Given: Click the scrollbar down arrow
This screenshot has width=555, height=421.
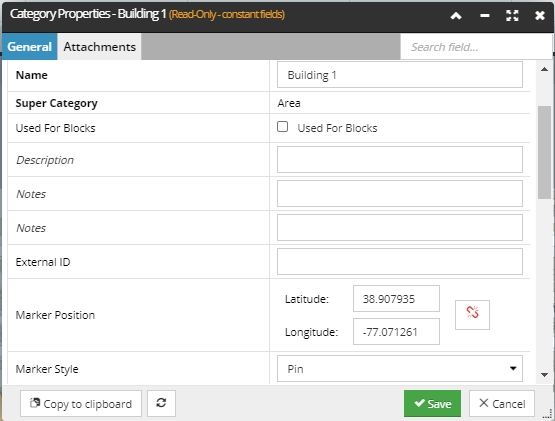Looking at the screenshot, I should tap(544, 375).
